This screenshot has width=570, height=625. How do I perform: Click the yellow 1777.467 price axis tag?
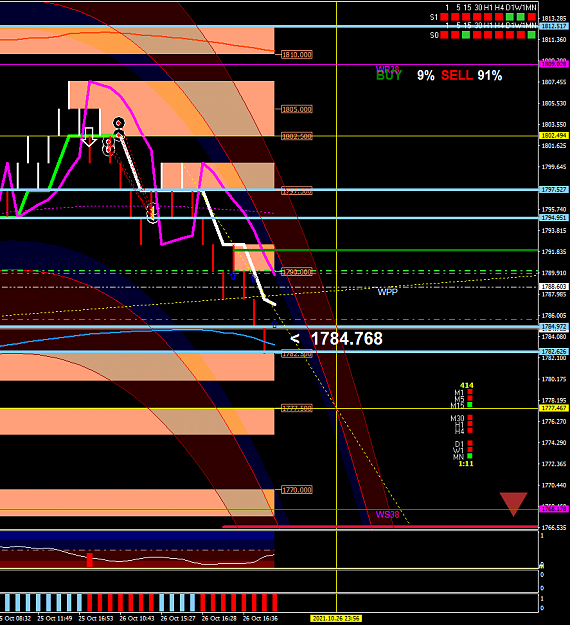[x=554, y=408]
